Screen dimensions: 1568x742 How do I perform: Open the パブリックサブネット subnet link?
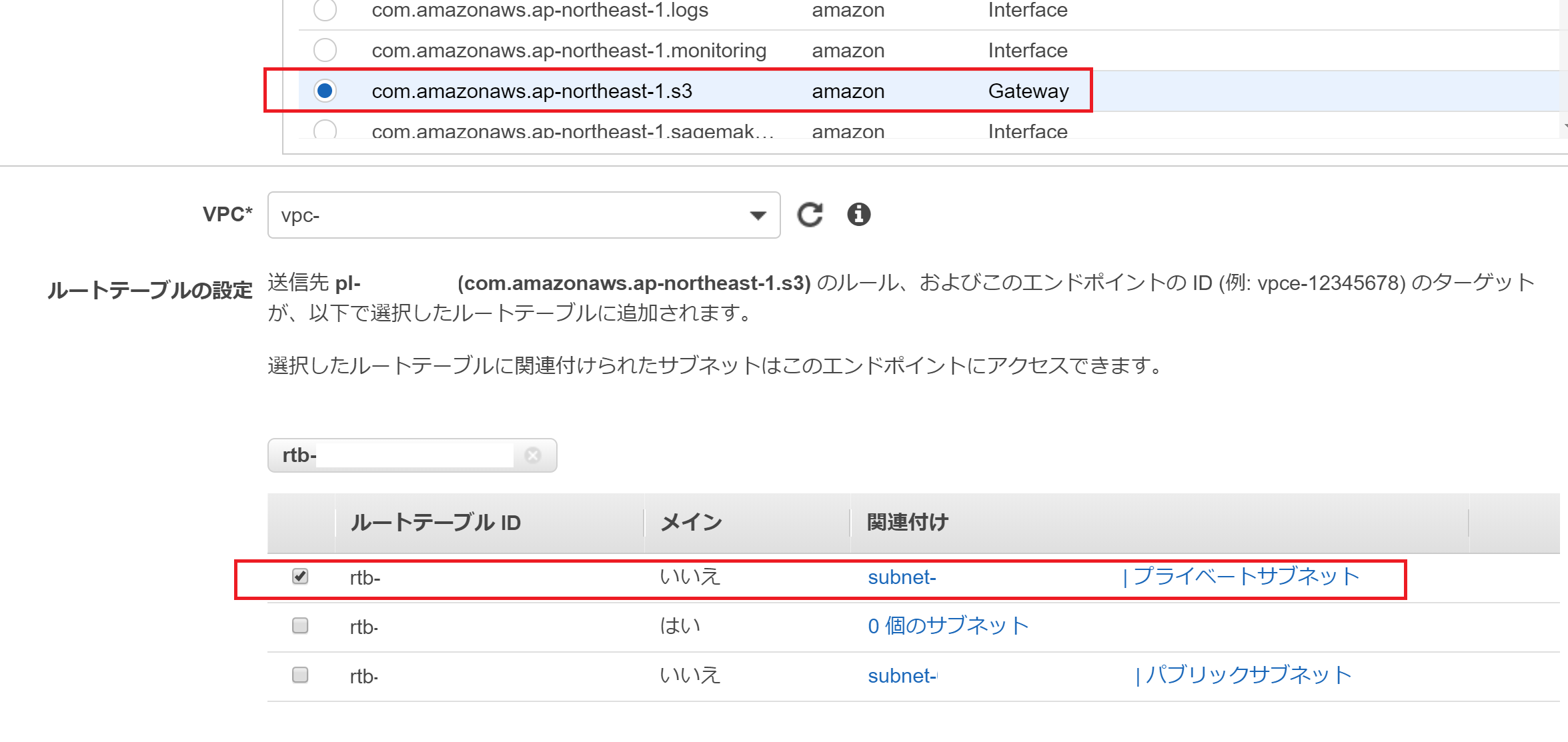pyautogui.click(x=1247, y=675)
